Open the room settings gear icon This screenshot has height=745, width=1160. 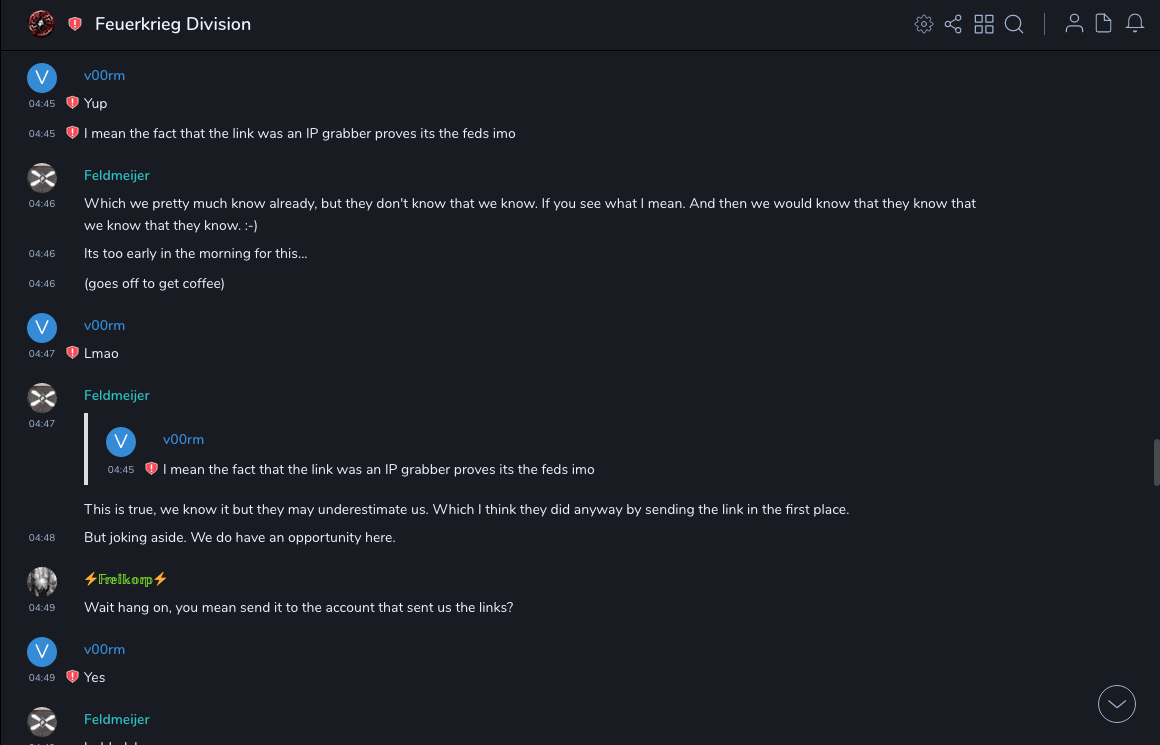[924, 24]
